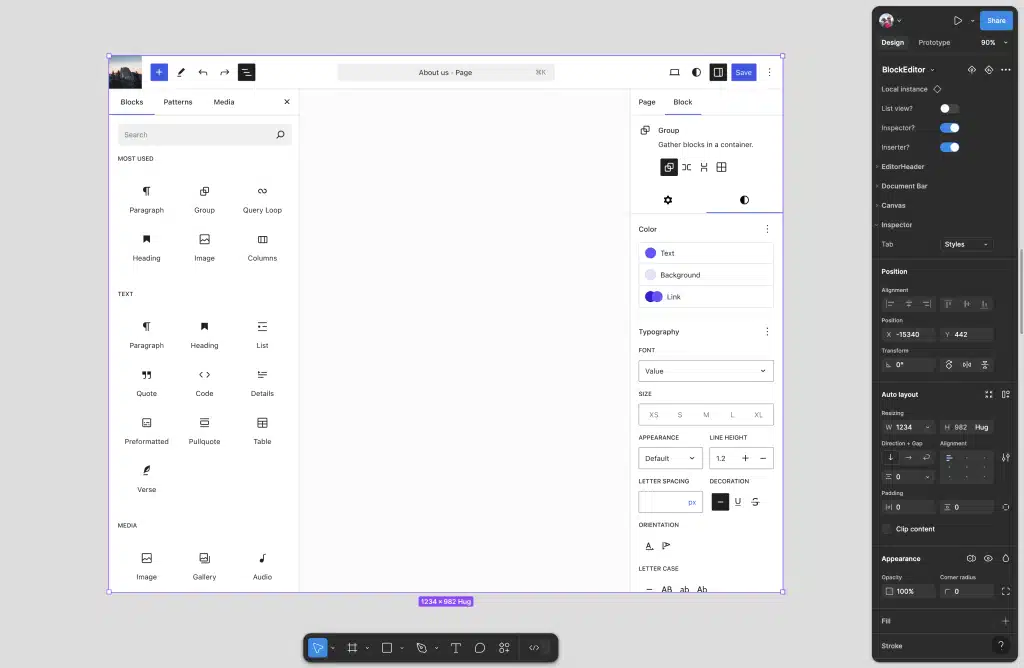
Task: Open the Appearance Default dropdown
Action: click(x=670, y=458)
